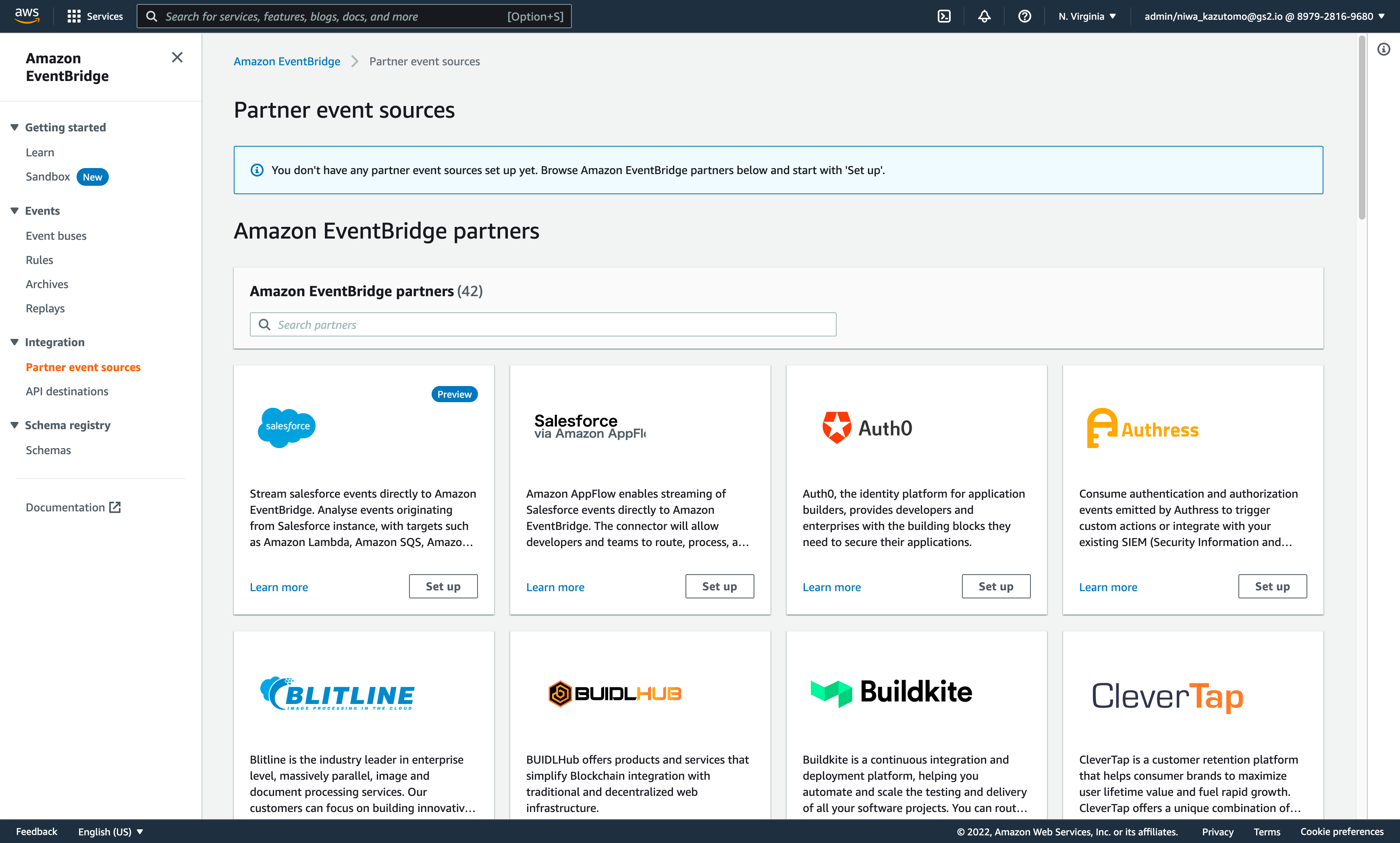Go to Archives

(x=47, y=284)
